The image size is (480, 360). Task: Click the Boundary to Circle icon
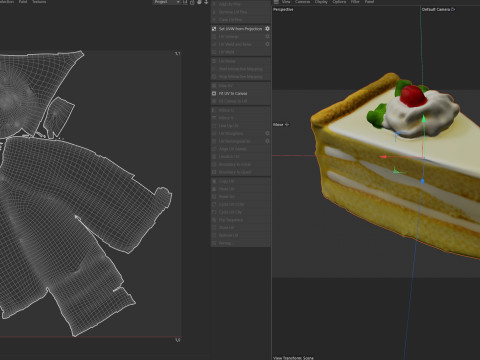pyautogui.click(x=214, y=164)
